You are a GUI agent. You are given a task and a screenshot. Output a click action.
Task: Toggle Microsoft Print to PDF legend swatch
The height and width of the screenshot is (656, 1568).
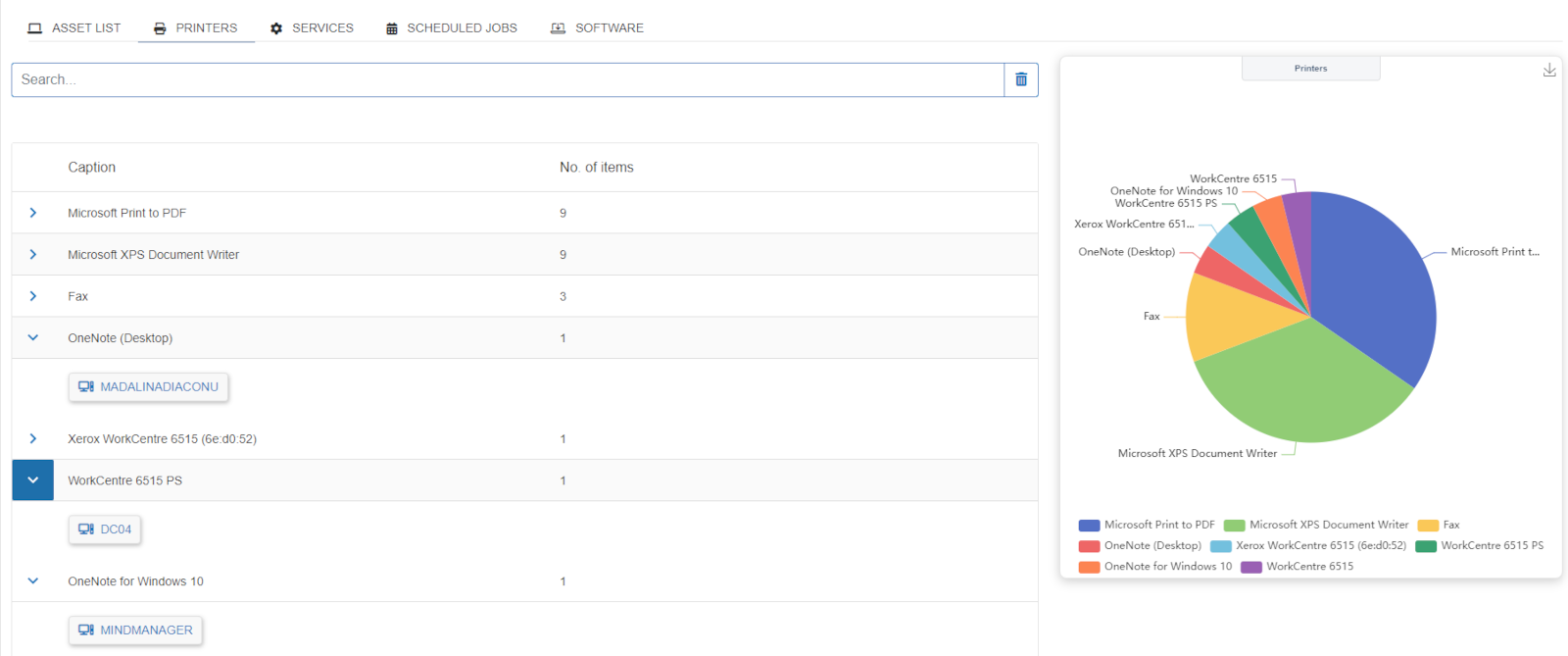point(1089,526)
